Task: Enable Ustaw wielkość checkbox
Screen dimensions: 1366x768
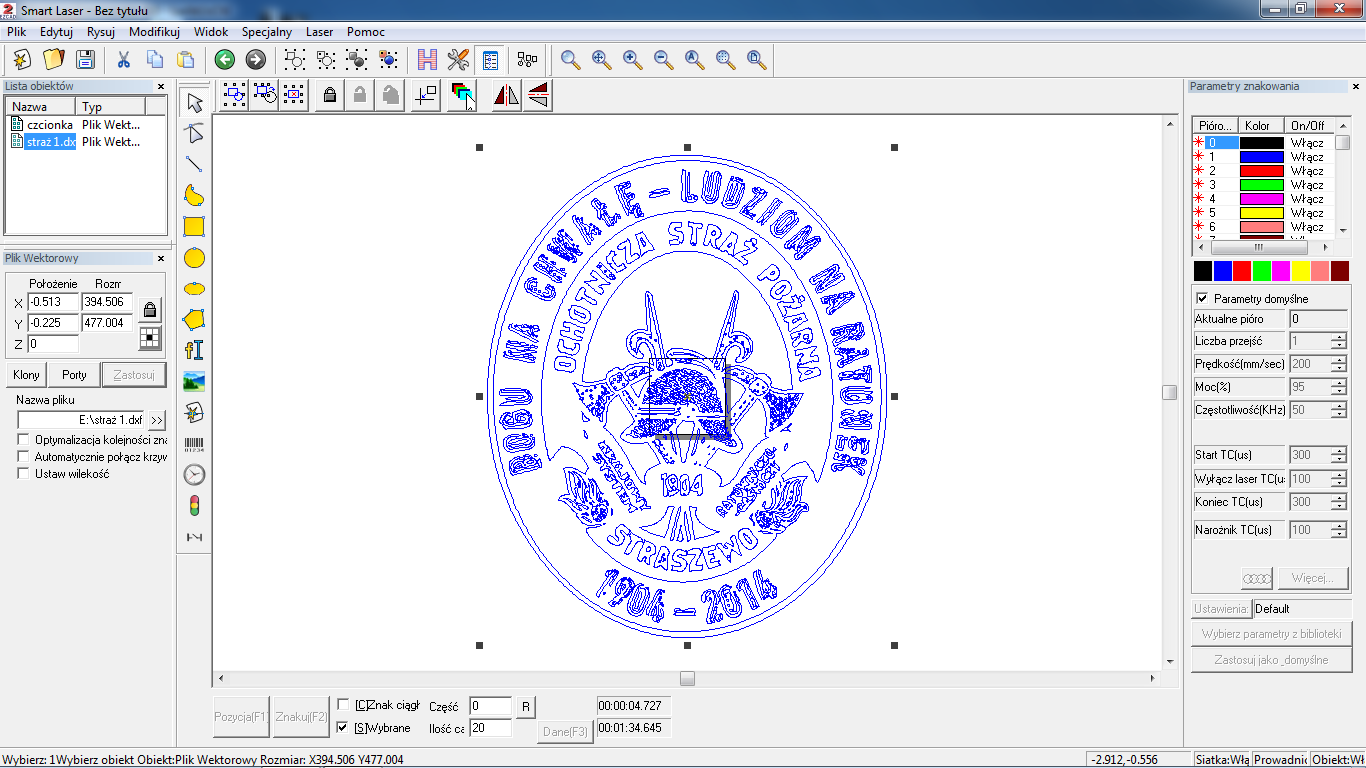Action: pos(25,473)
